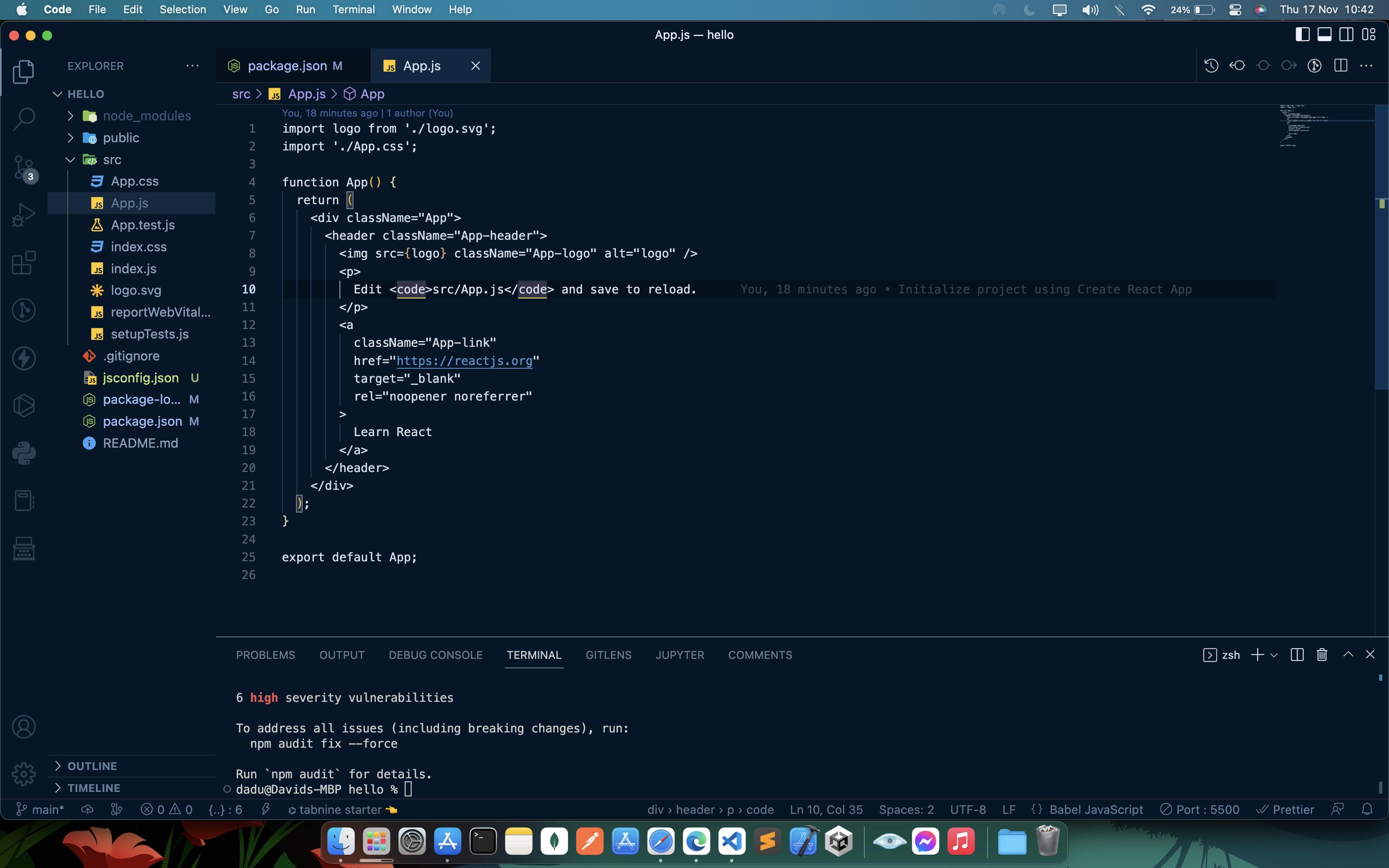
Task: Open logo.svg in the explorer
Action: tap(136, 290)
